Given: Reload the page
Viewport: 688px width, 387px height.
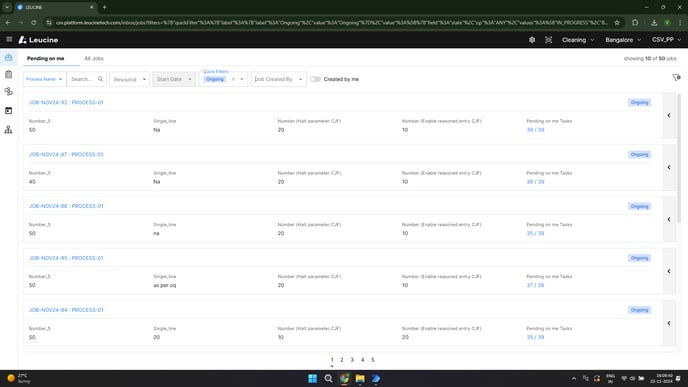Looking at the screenshot, I should click(33, 22).
